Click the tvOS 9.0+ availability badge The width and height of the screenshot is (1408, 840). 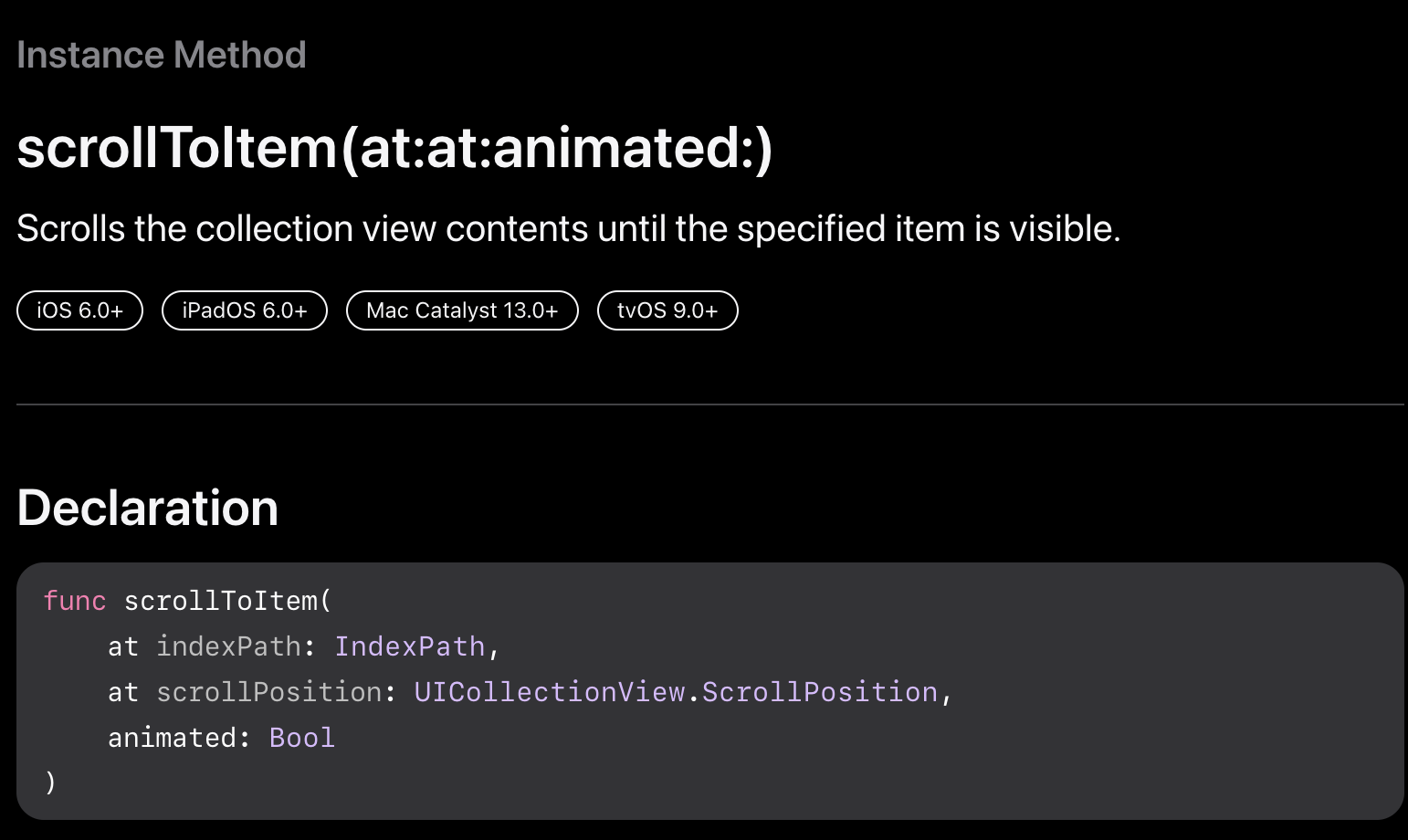coord(667,310)
